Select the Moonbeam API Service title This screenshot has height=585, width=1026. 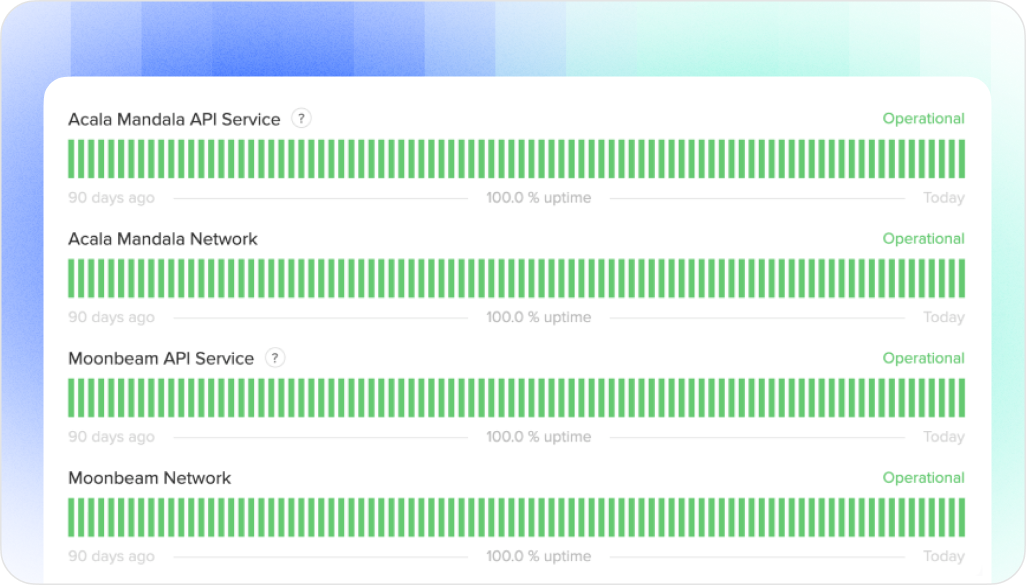(161, 359)
